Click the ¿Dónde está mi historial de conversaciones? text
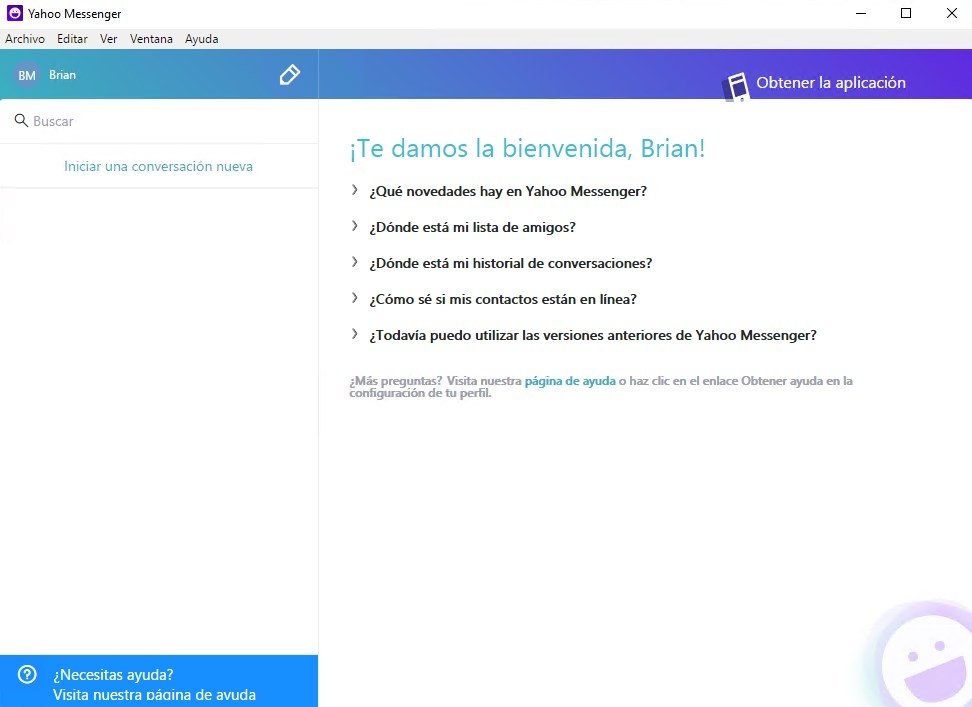Image resolution: width=972 pixels, height=707 pixels. click(x=511, y=263)
